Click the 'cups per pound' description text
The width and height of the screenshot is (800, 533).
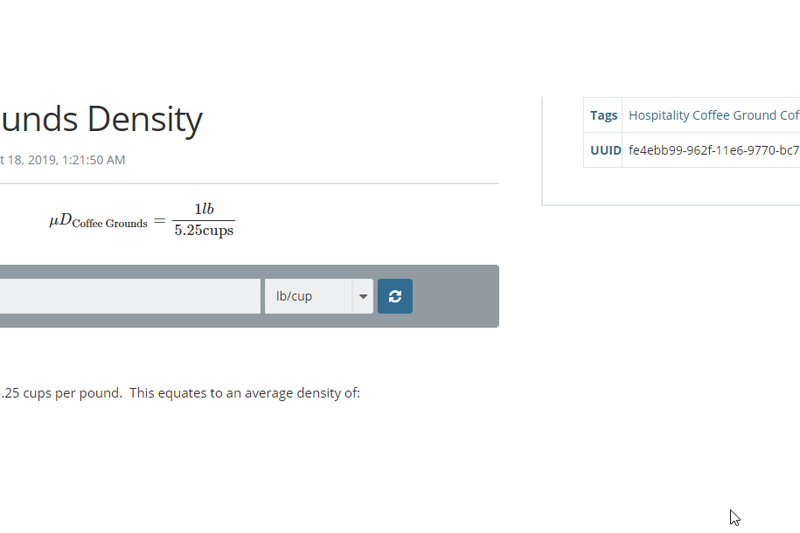point(70,393)
